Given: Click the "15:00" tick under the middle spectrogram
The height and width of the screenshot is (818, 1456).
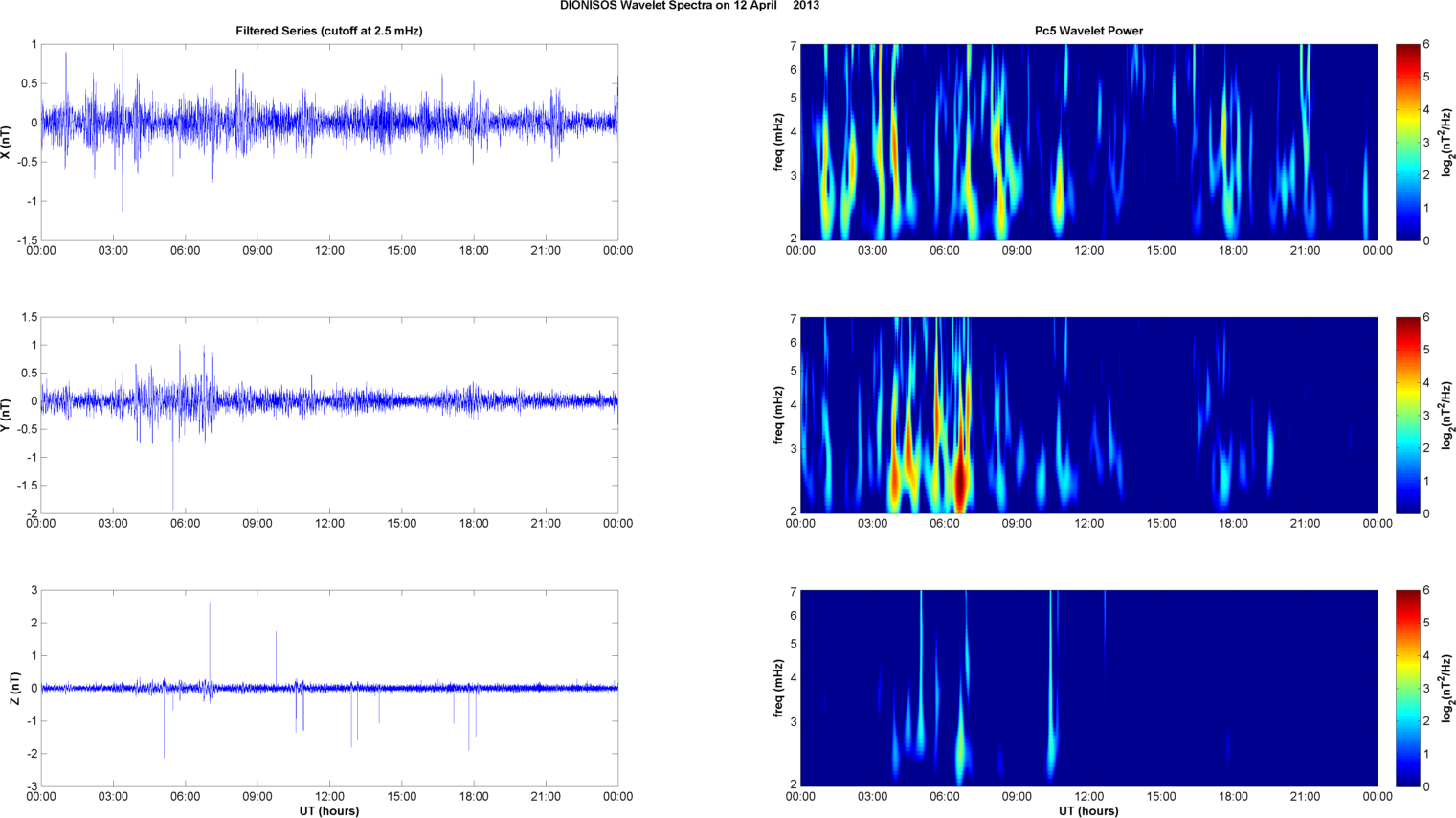Looking at the screenshot, I should [1161, 524].
